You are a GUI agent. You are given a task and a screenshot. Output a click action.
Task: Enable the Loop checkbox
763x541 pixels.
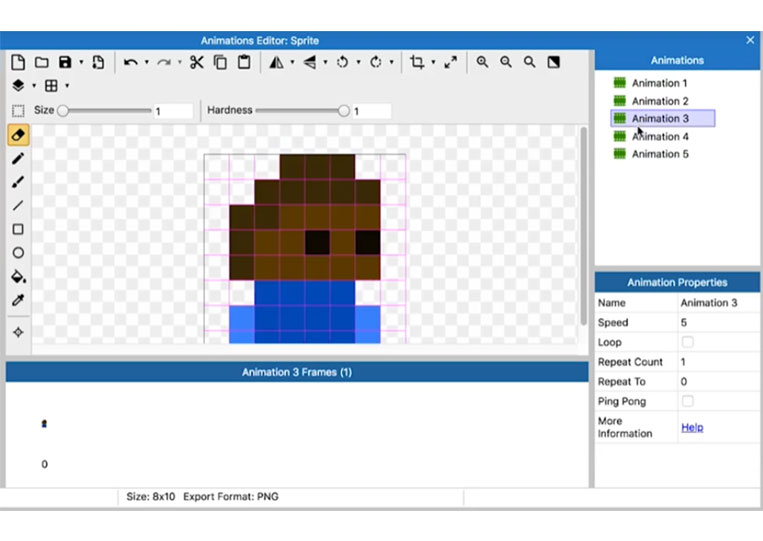point(688,342)
